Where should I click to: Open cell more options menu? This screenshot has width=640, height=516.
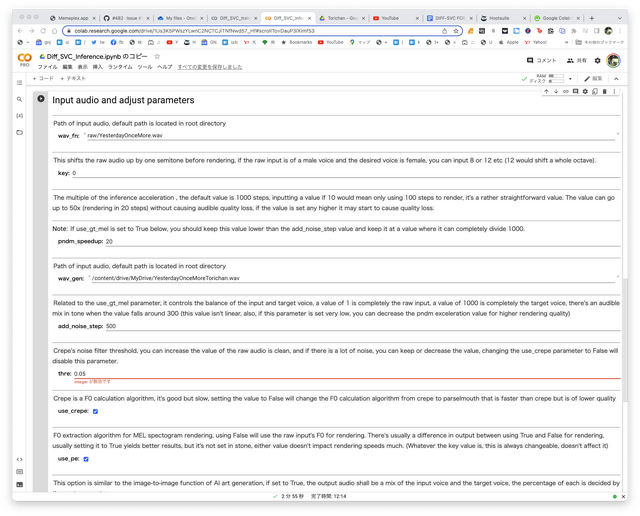tap(614, 91)
